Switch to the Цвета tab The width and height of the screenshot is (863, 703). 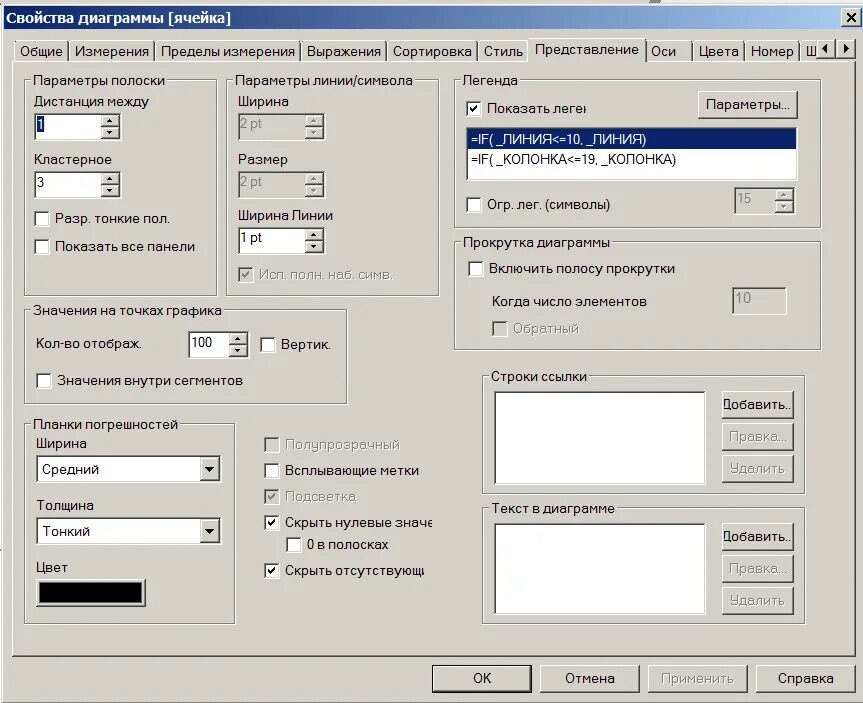pyautogui.click(x=718, y=51)
